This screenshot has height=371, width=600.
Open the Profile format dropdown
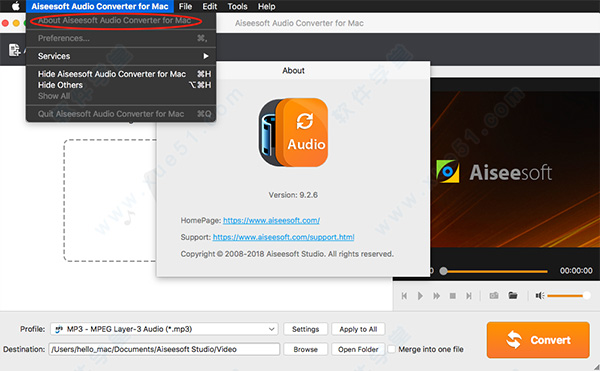(x=164, y=329)
